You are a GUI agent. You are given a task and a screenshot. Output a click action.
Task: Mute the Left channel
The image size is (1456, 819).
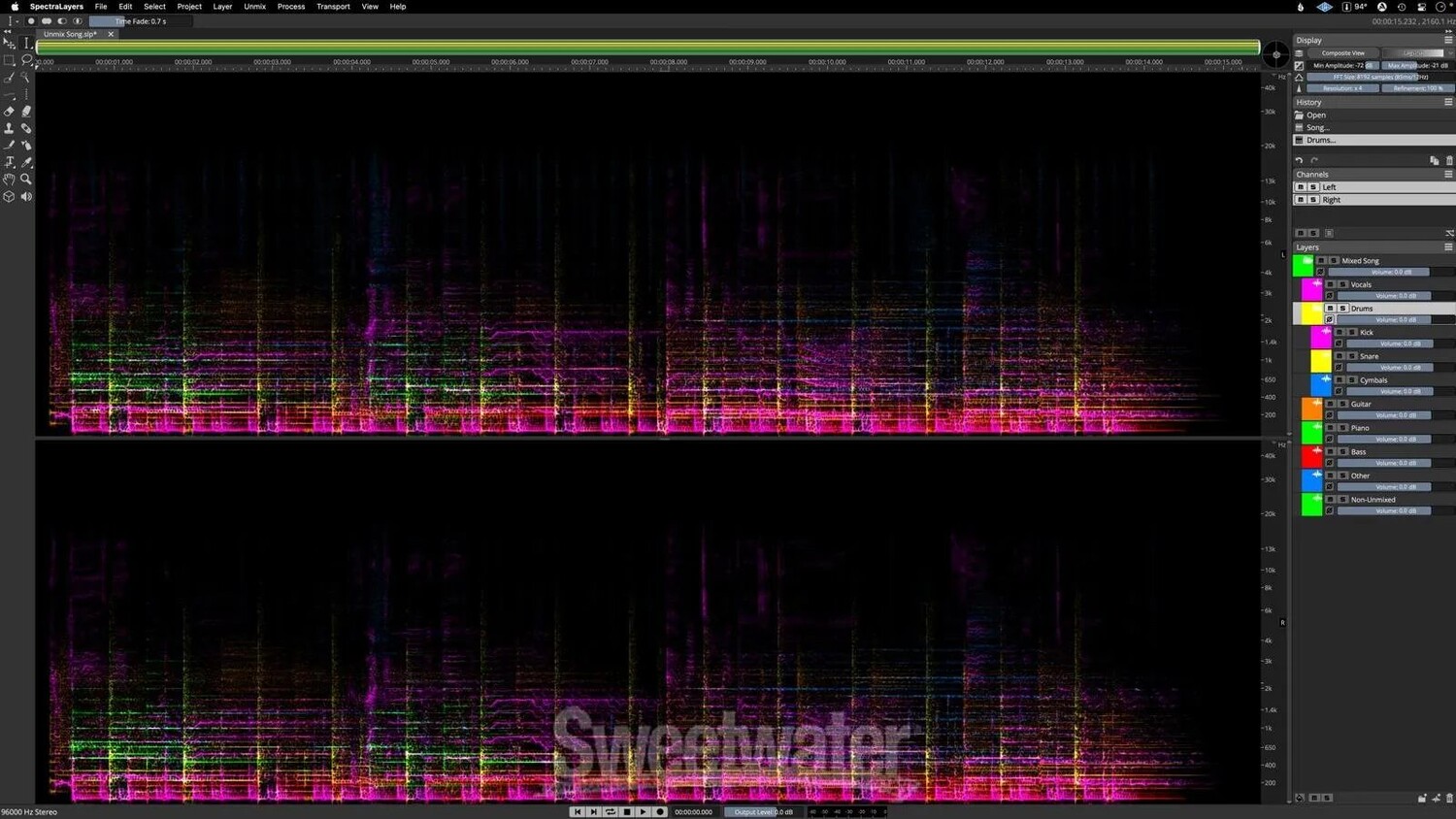click(1301, 187)
